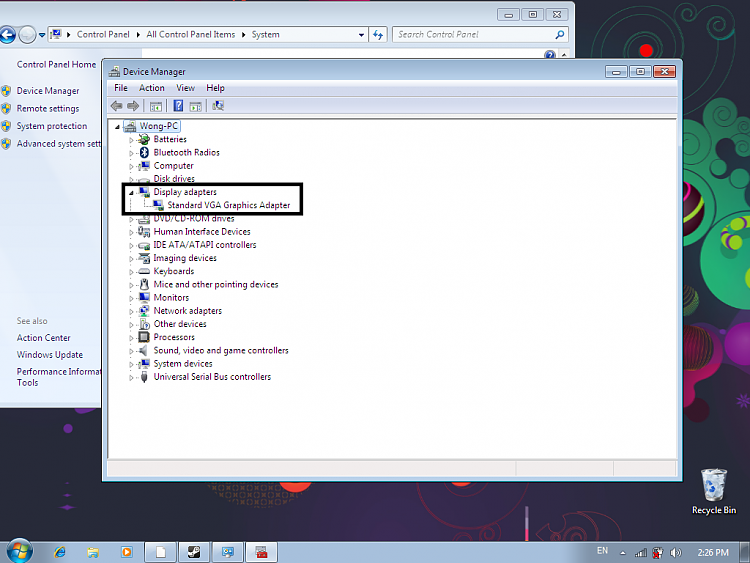
Task: Open Action Center link
Action: click(x=44, y=338)
